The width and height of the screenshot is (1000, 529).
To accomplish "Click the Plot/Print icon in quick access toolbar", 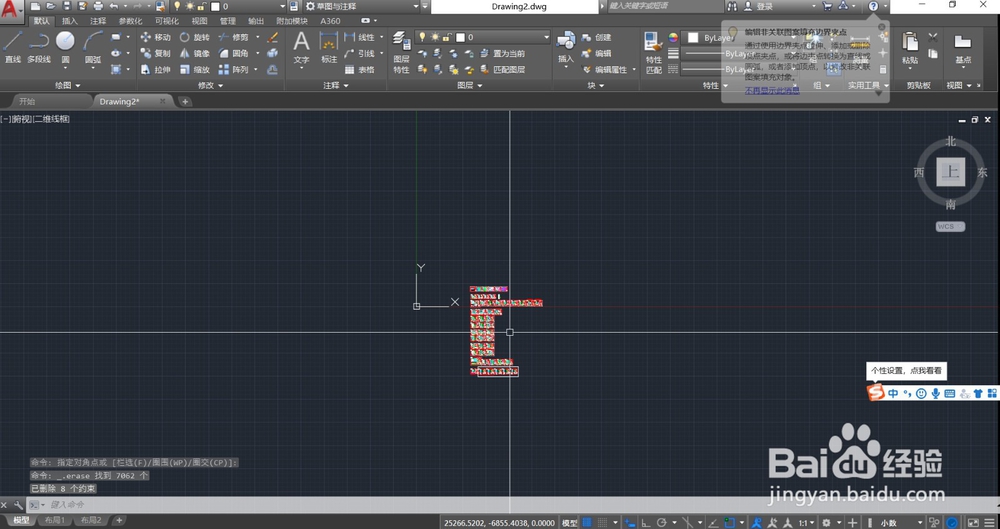I will point(98,6).
